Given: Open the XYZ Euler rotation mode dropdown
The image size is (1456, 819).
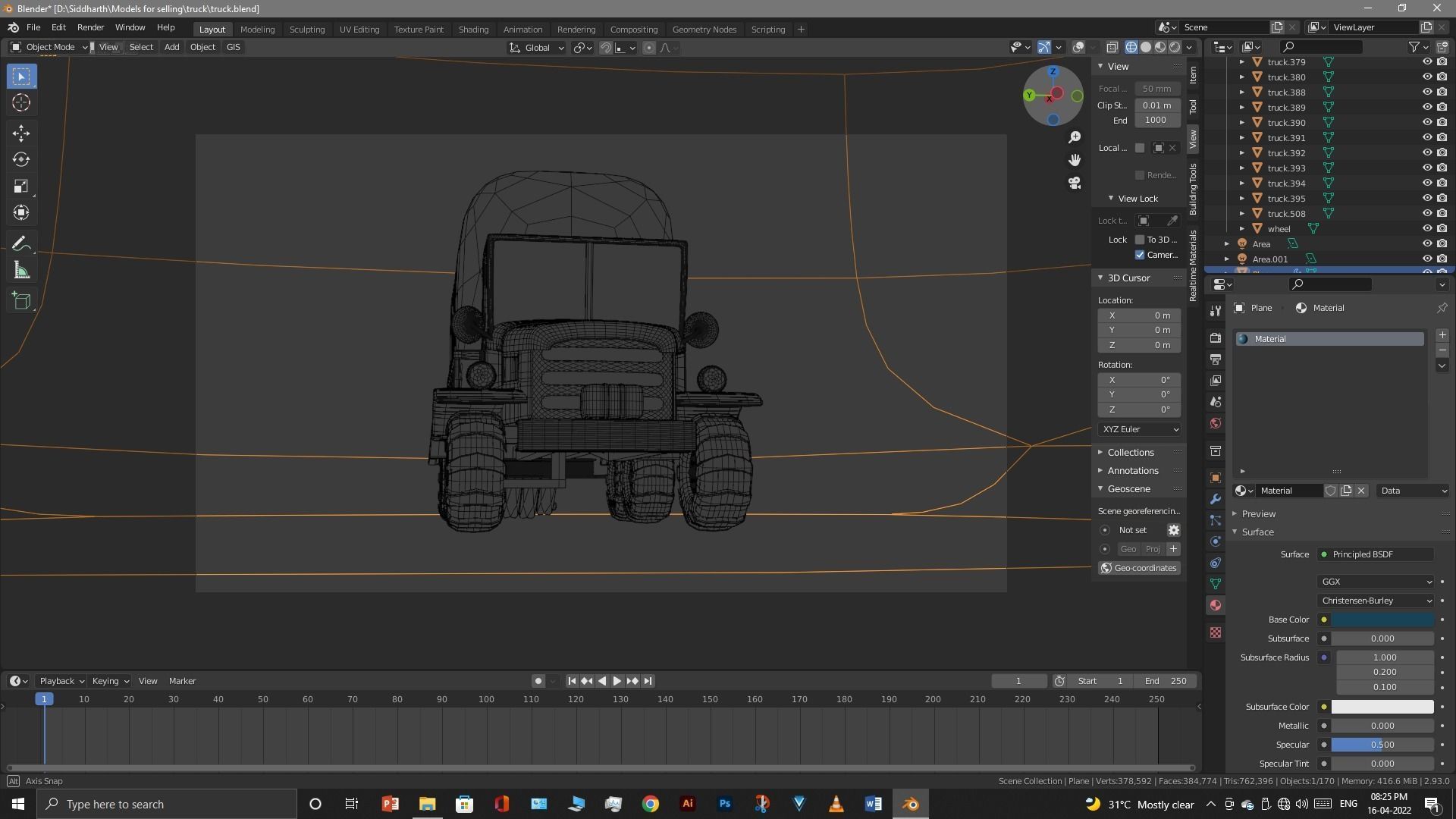Looking at the screenshot, I should (1140, 429).
